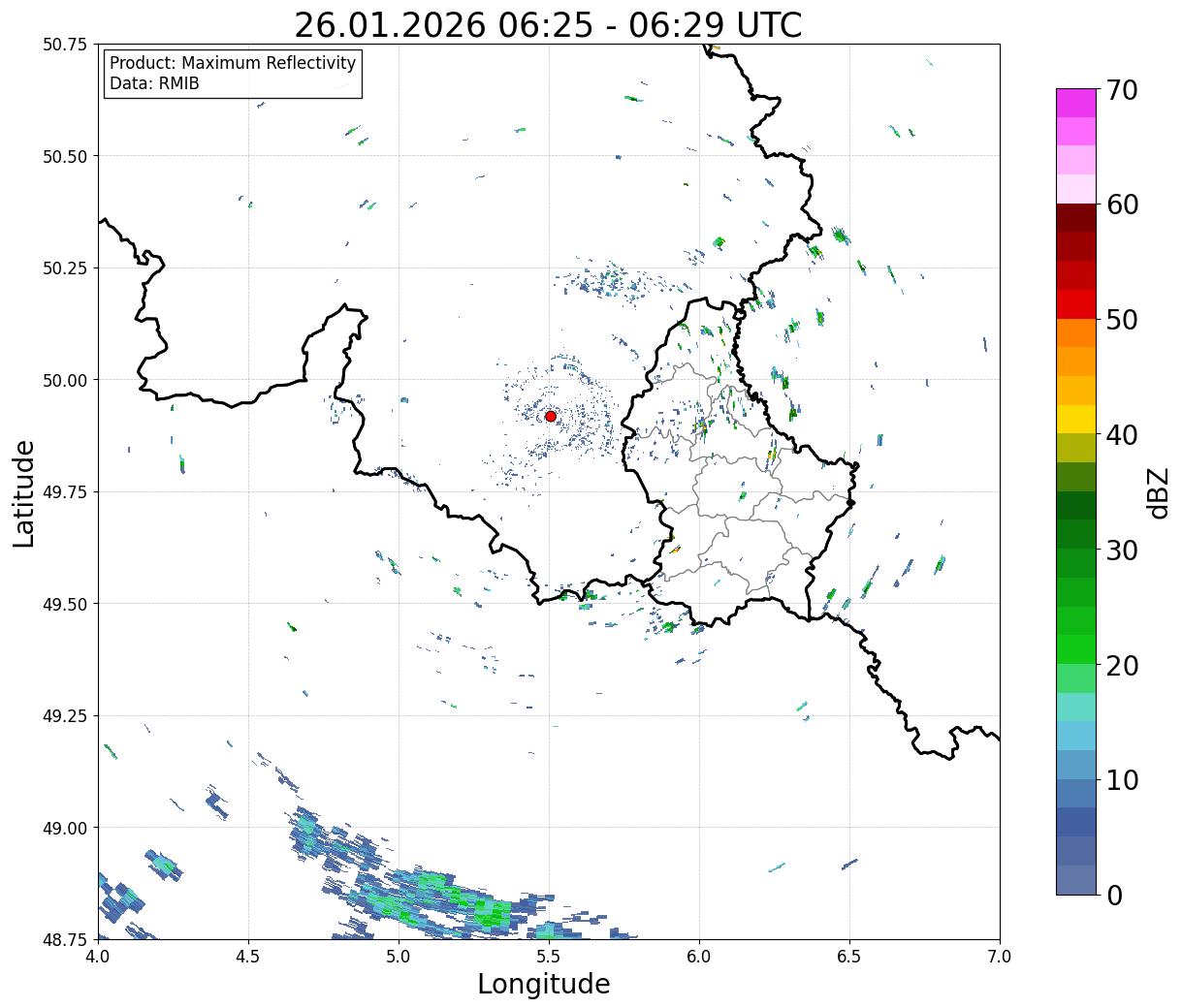Click the colorbar tick label 0
The height and width of the screenshot is (1008, 1182).
pyautogui.click(x=1114, y=895)
